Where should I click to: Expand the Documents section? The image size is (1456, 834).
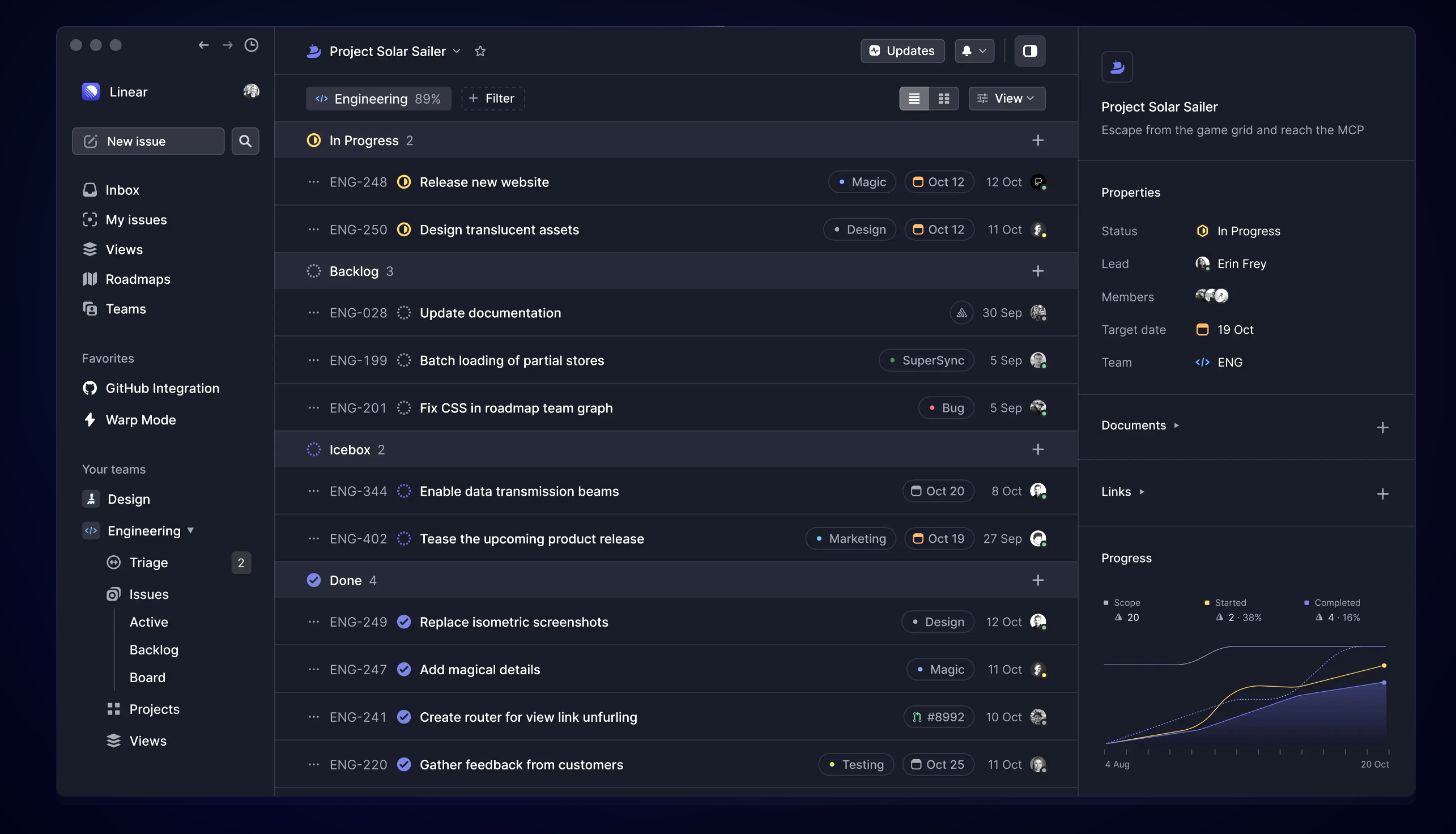tap(1177, 425)
